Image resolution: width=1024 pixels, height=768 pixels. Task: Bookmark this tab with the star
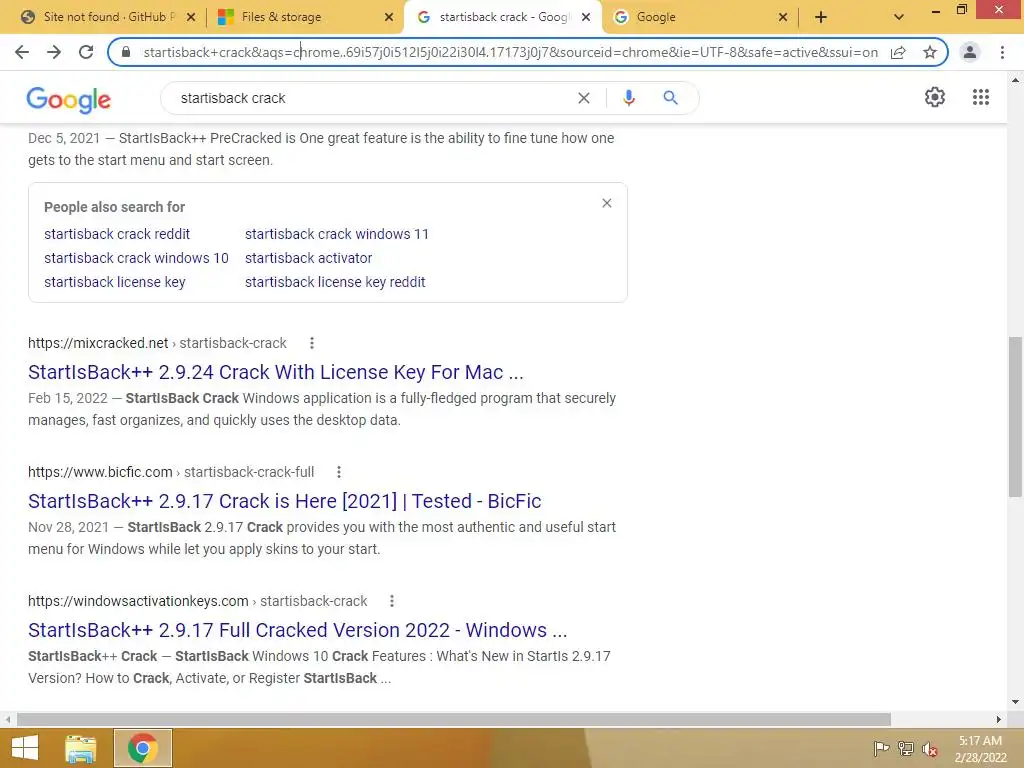[x=930, y=52]
